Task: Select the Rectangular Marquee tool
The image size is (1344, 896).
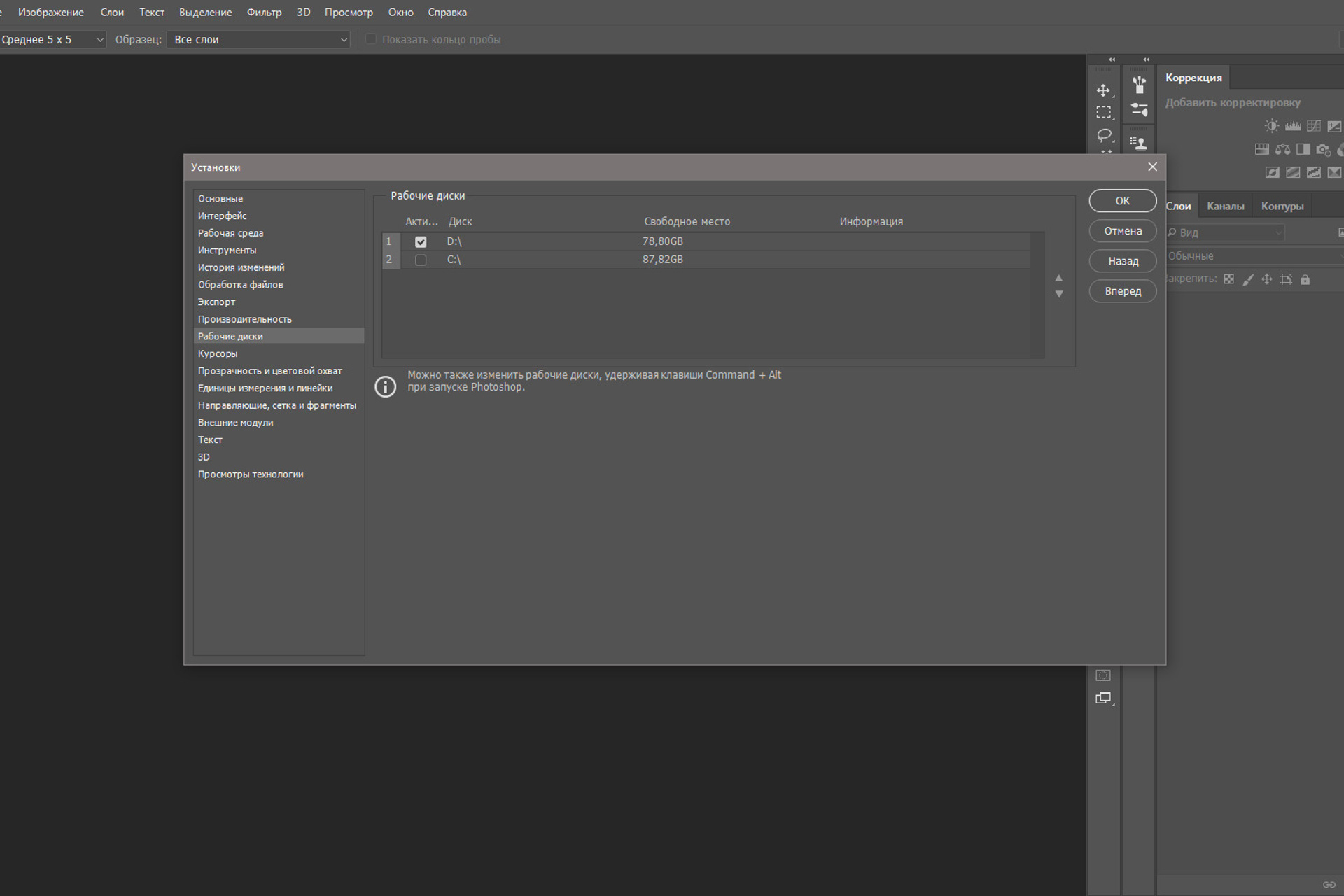Action: tap(1103, 112)
